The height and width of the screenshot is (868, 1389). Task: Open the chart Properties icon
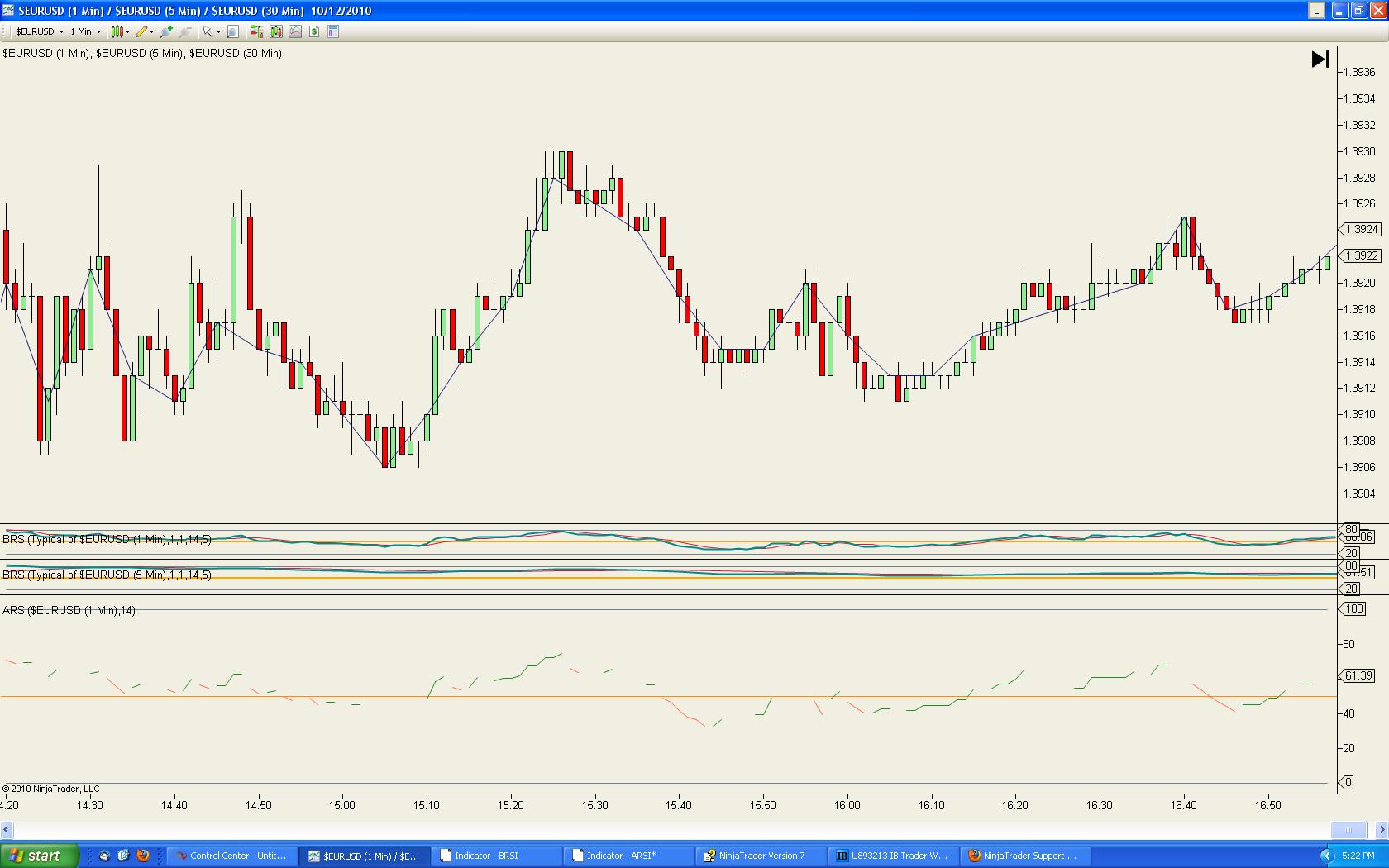(333, 31)
